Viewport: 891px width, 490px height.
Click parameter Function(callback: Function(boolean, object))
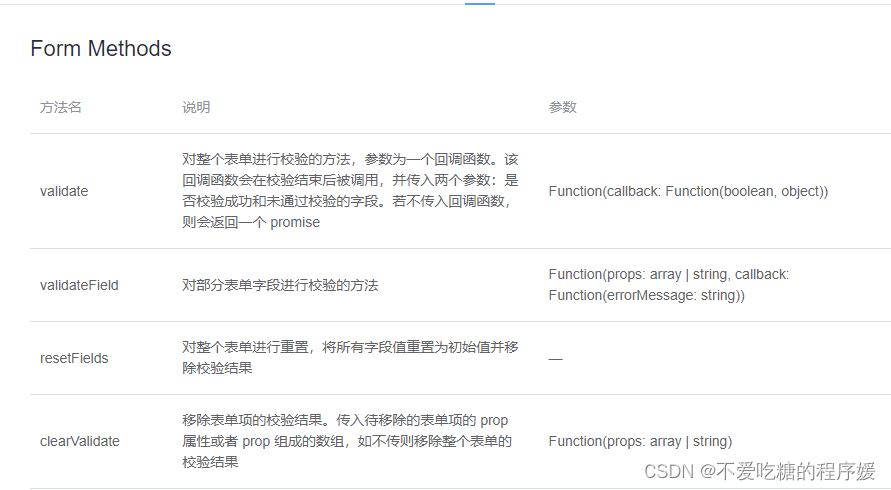688,192
